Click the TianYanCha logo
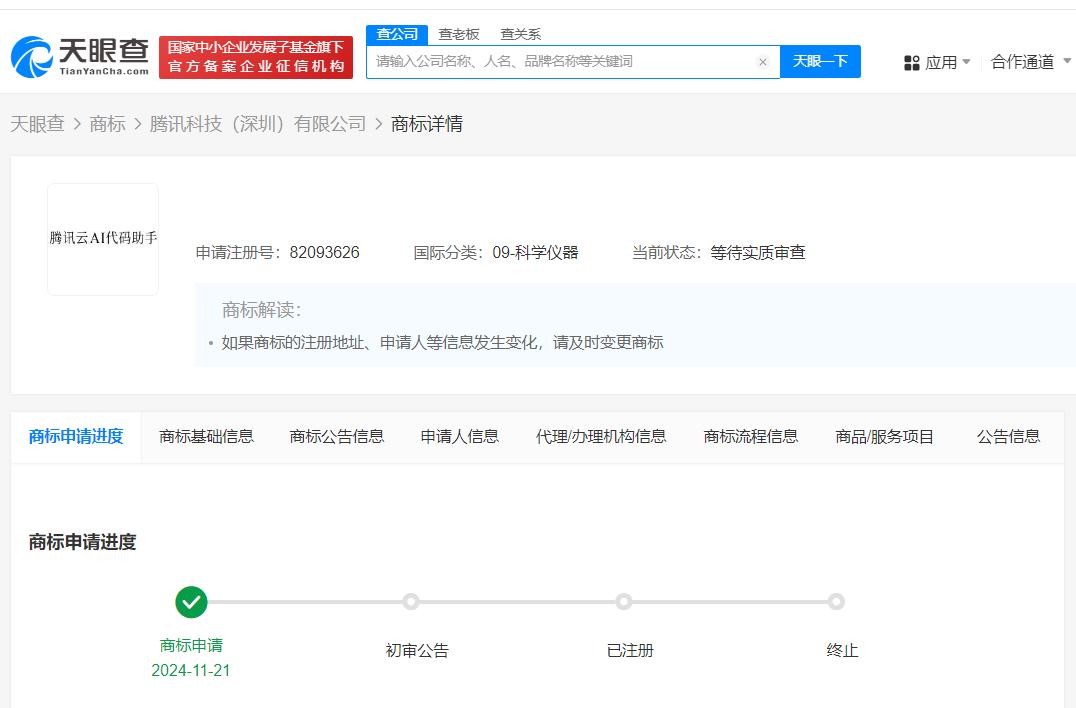 point(80,56)
